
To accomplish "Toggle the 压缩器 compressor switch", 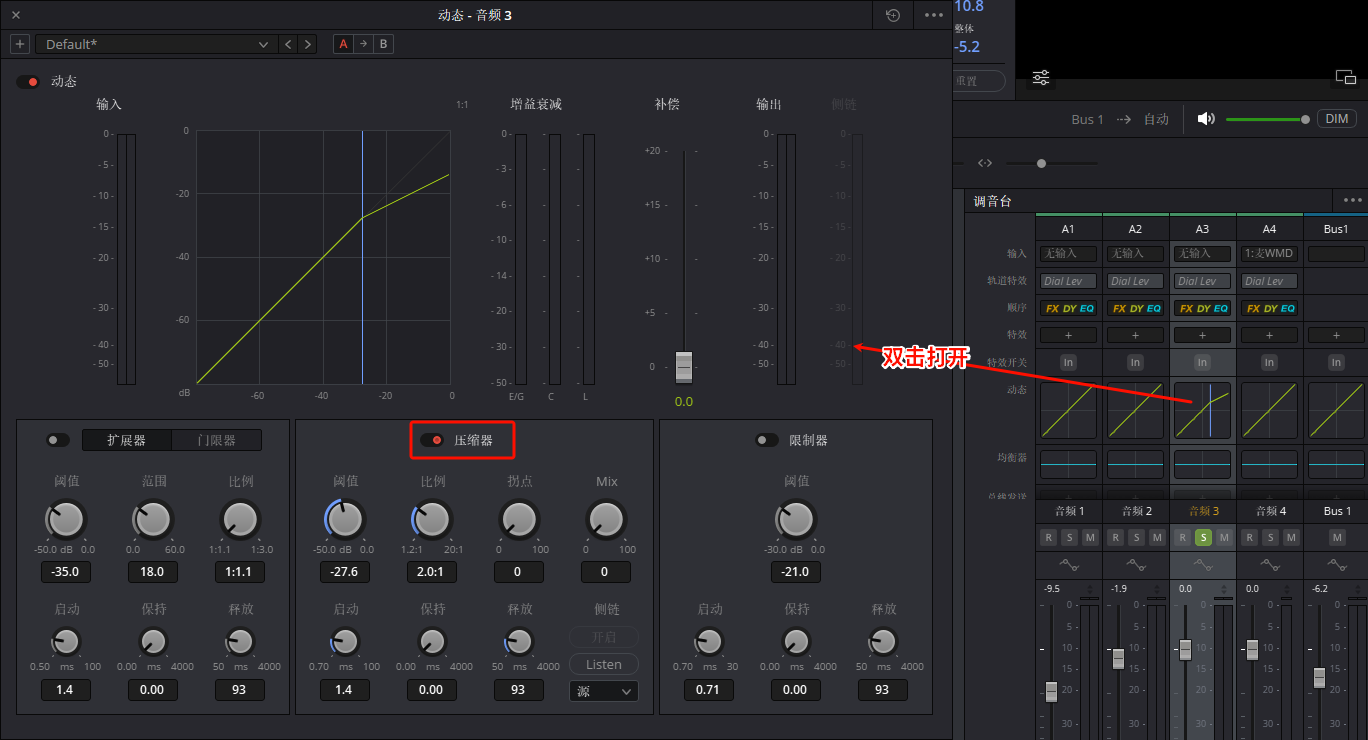I will pyautogui.click(x=432, y=440).
